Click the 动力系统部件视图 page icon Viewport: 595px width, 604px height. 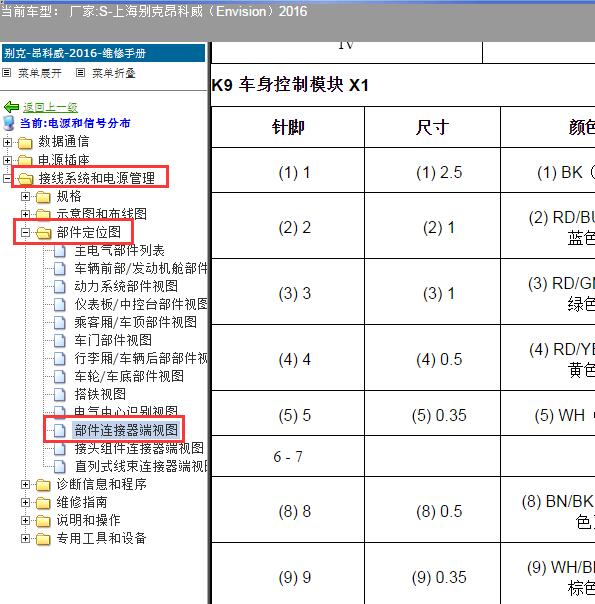tap(59, 287)
